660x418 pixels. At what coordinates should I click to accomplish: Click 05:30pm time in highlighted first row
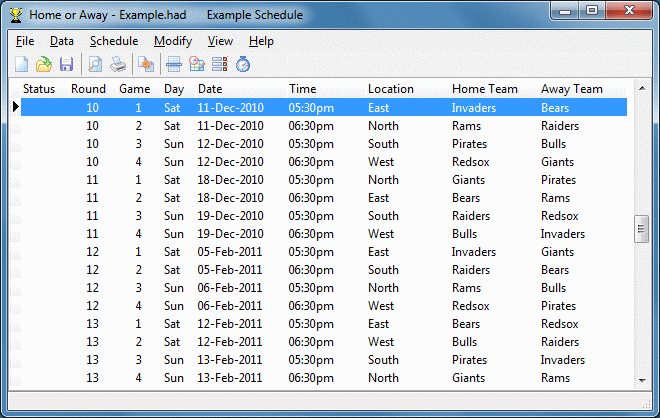pyautogui.click(x=311, y=108)
